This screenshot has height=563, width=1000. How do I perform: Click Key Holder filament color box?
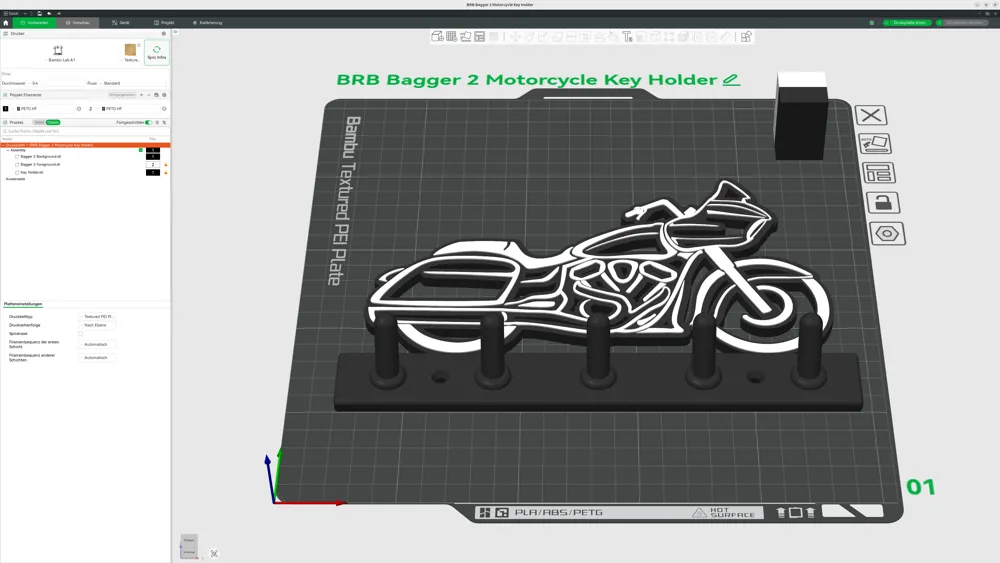pos(152,172)
